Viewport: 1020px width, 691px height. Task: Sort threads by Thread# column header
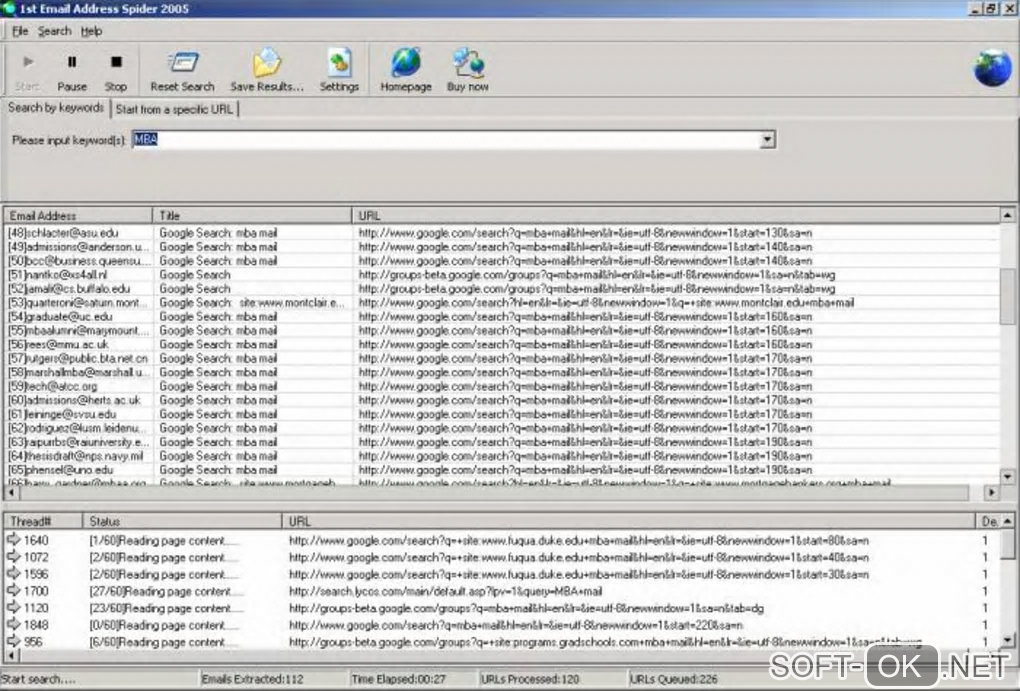point(44,521)
